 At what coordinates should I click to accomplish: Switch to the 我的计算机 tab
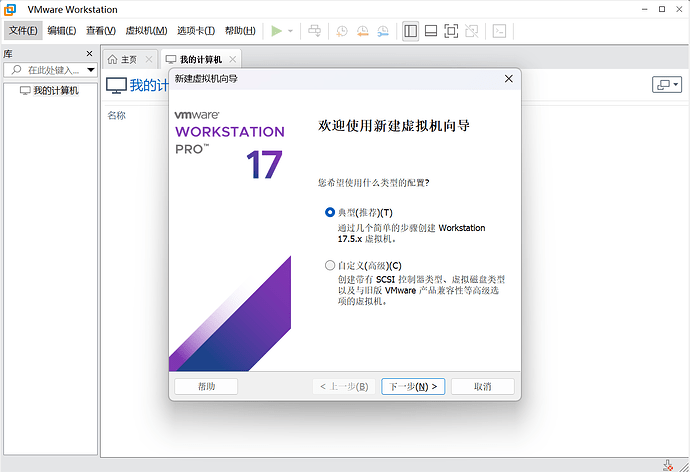coord(201,59)
